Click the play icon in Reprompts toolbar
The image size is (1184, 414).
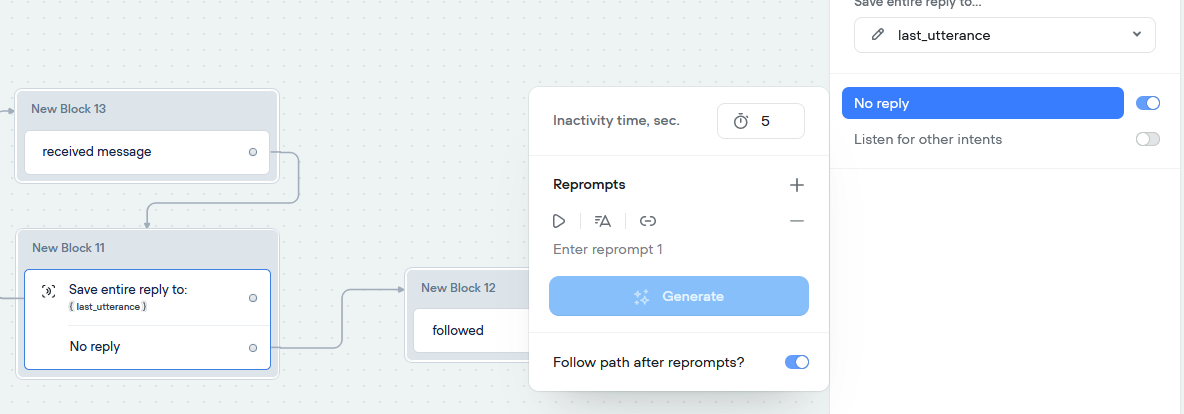[559, 221]
